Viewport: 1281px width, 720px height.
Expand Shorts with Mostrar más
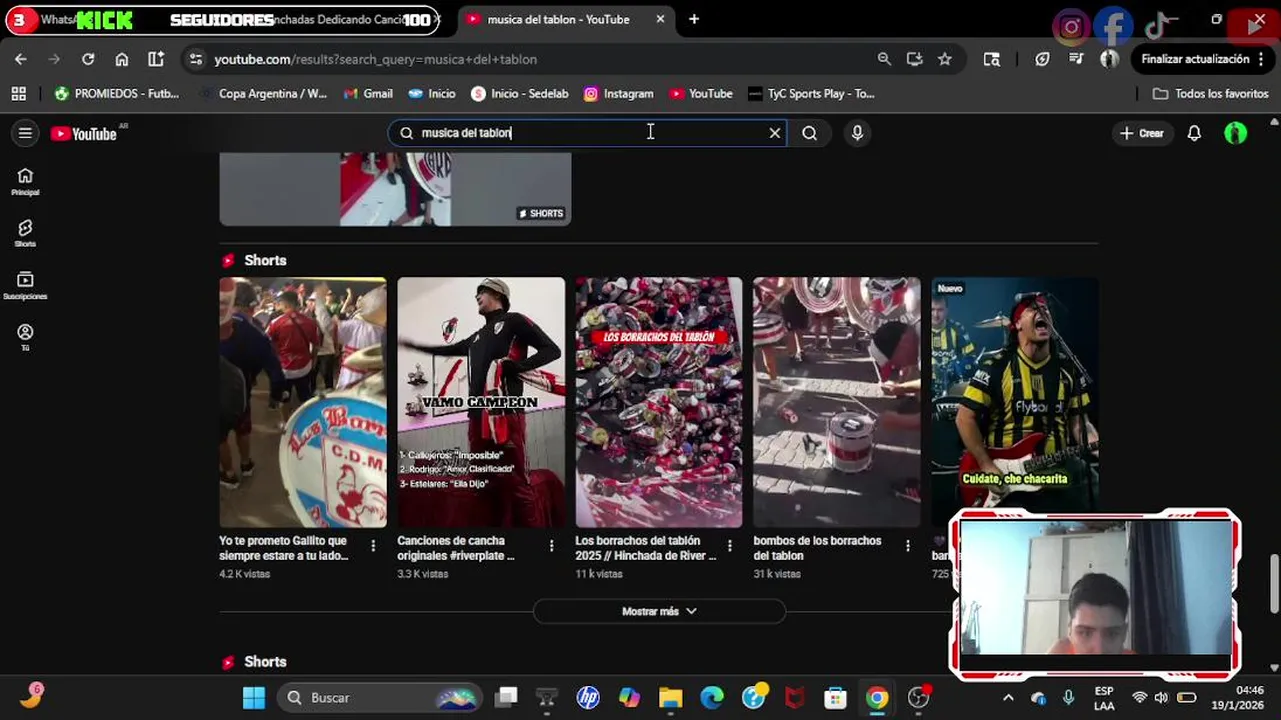[x=659, y=611]
